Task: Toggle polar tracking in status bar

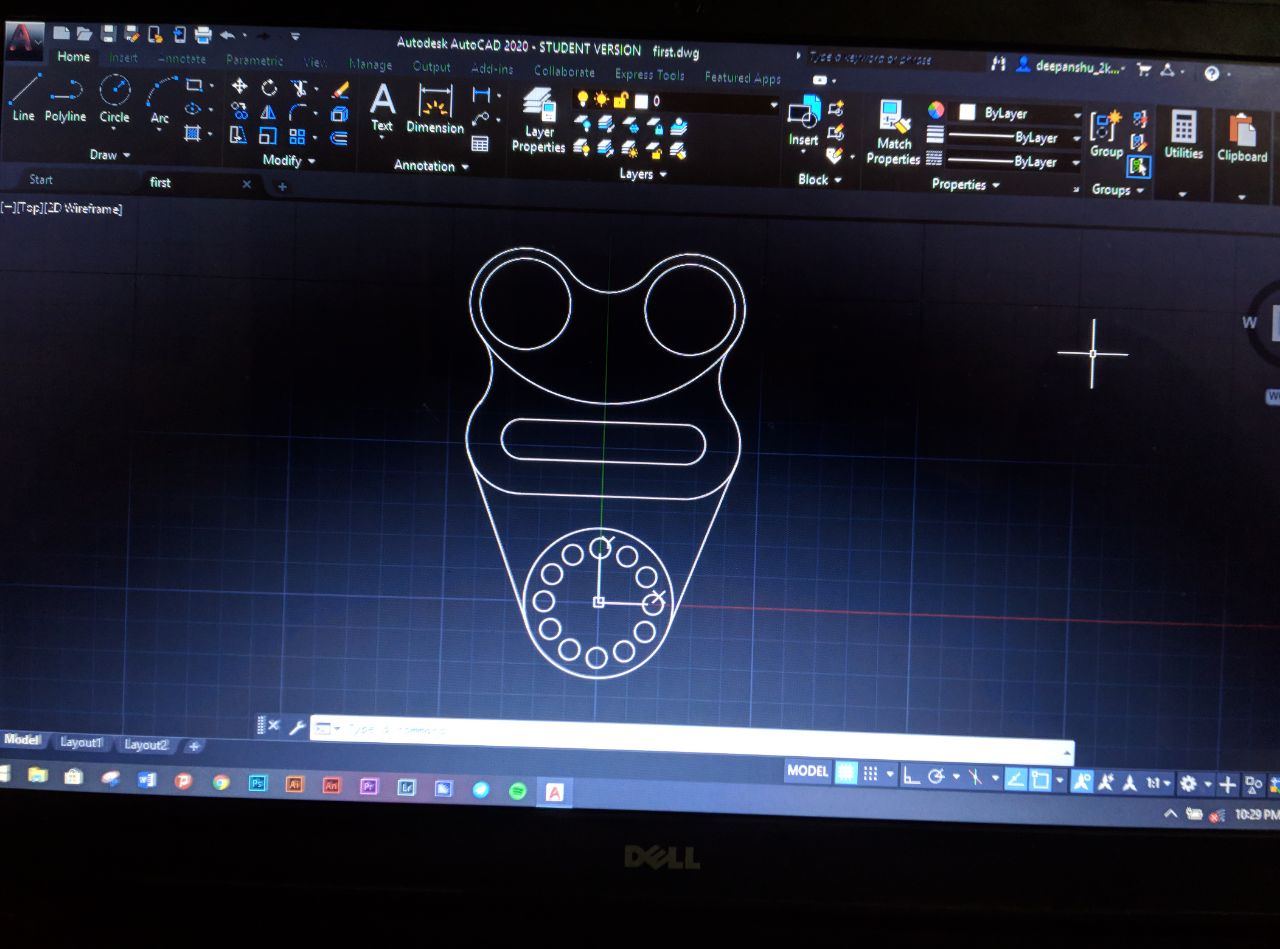Action: pyautogui.click(x=936, y=776)
